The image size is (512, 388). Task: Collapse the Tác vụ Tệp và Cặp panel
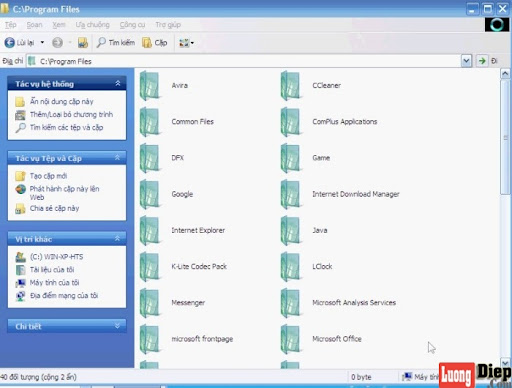pos(118,158)
